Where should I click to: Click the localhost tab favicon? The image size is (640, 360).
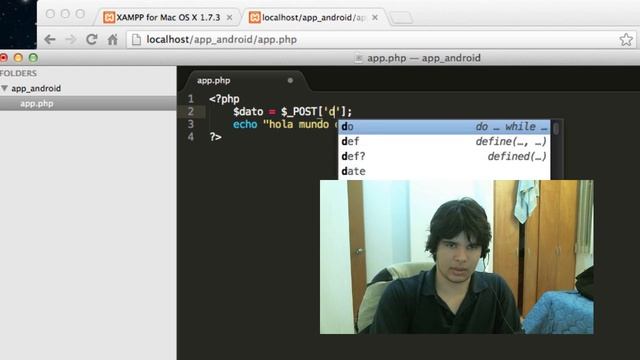tap(255, 18)
